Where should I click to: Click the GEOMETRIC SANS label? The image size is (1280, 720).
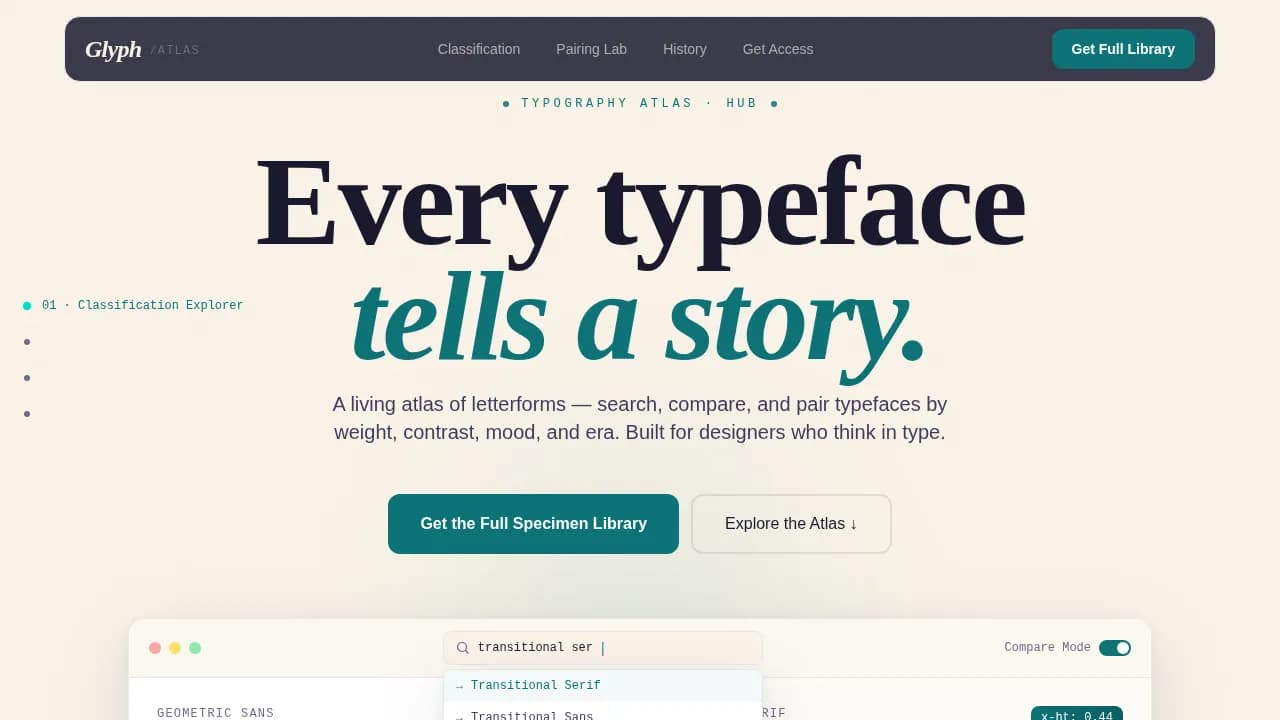pyautogui.click(x=215, y=713)
